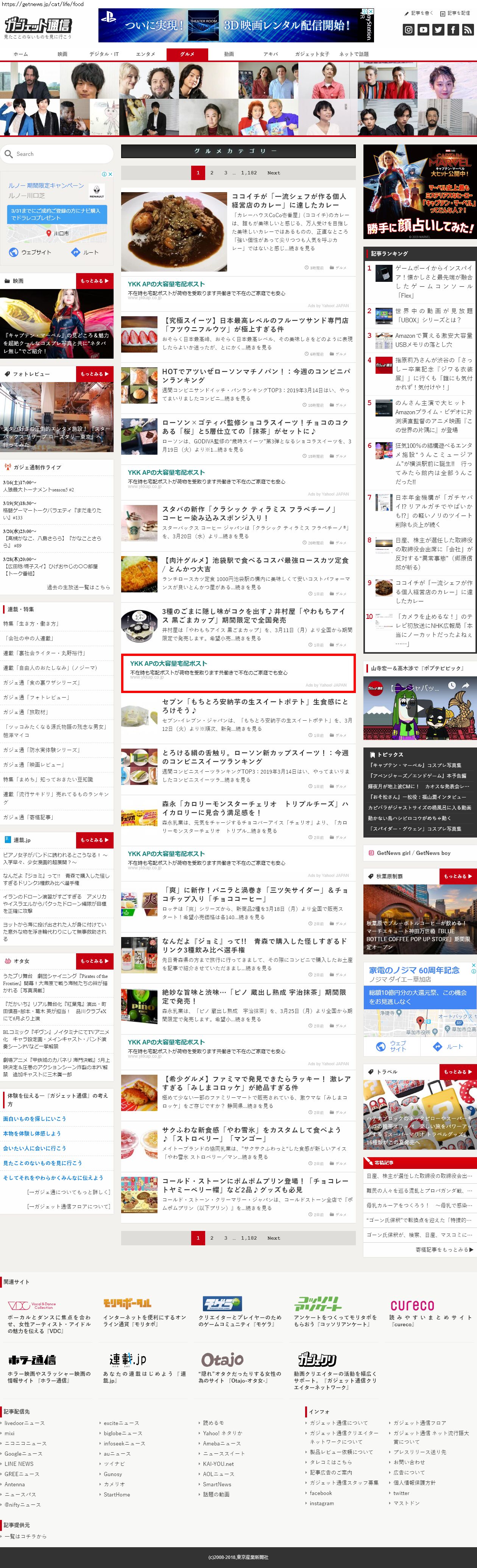Click もっとみる in the フォトレビュー section
Image resolution: width=477 pixels, height=1568 pixels.
pyautogui.click(x=94, y=375)
